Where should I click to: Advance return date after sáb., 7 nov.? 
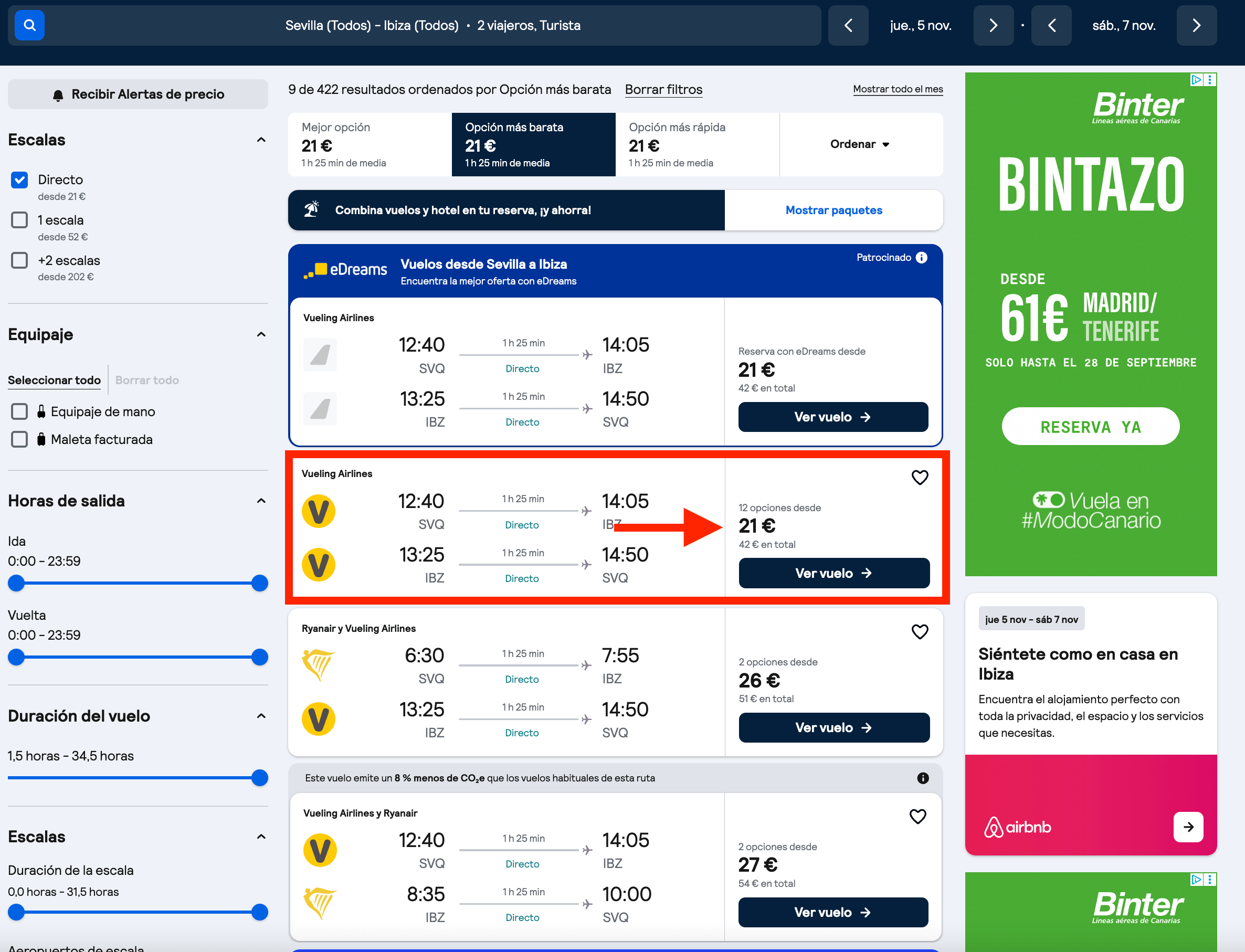(1196, 26)
